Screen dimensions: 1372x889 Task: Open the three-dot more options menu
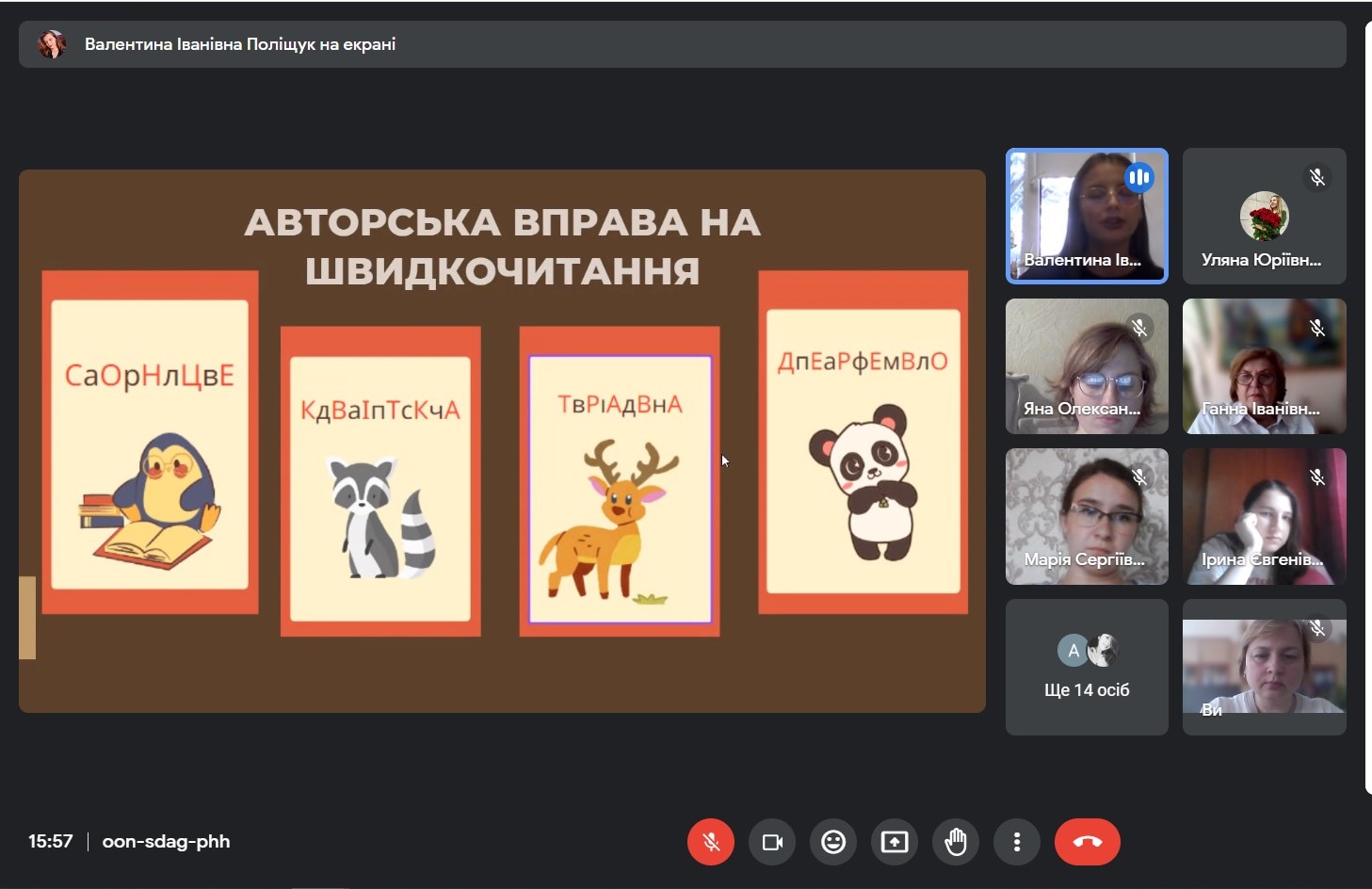1017,842
